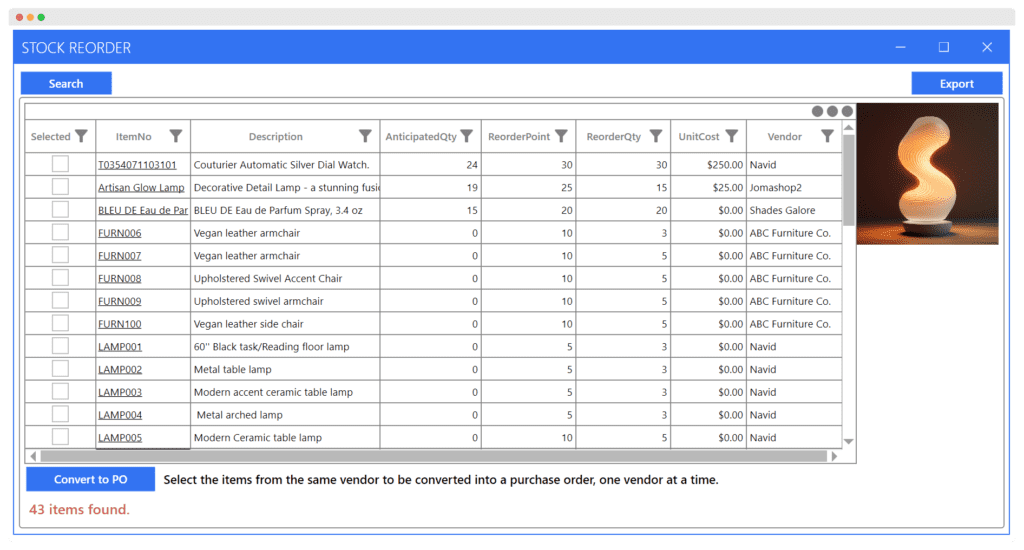Click the three-dot grid options icon
Viewport: 1024px width, 550px height.
[x=832, y=111]
